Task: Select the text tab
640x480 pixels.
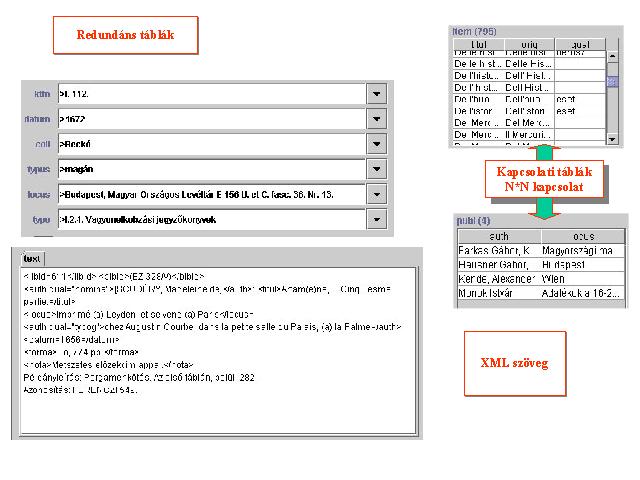Action: point(32,259)
